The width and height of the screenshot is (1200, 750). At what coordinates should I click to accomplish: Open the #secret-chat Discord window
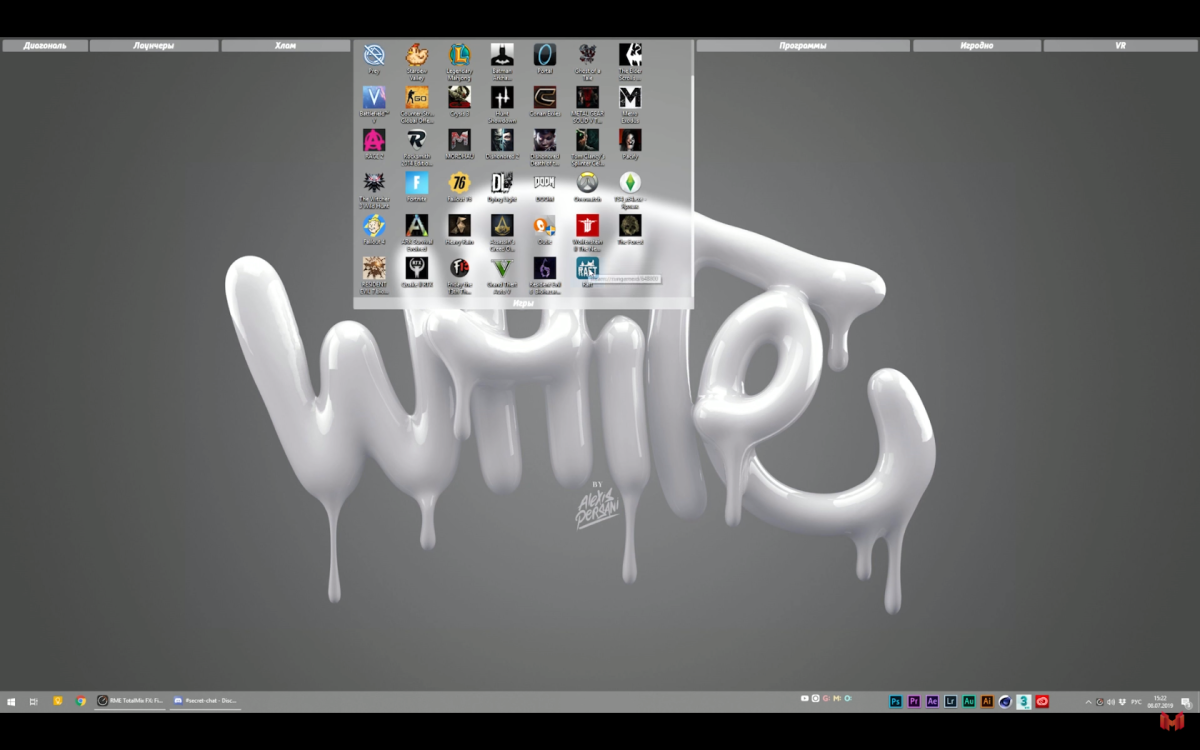tap(205, 701)
